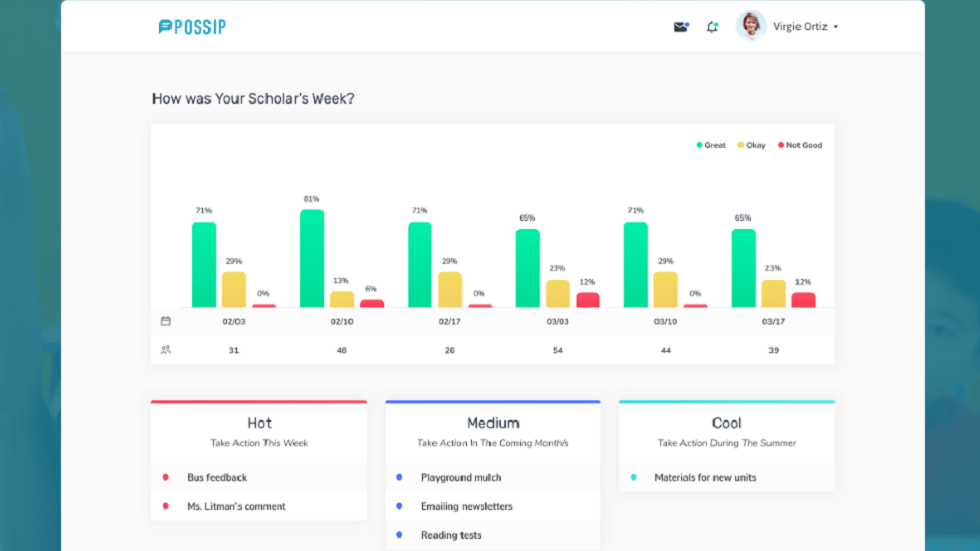Click Take Action This Week subtitle
The image size is (980, 551).
pyautogui.click(x=259, y=443)
